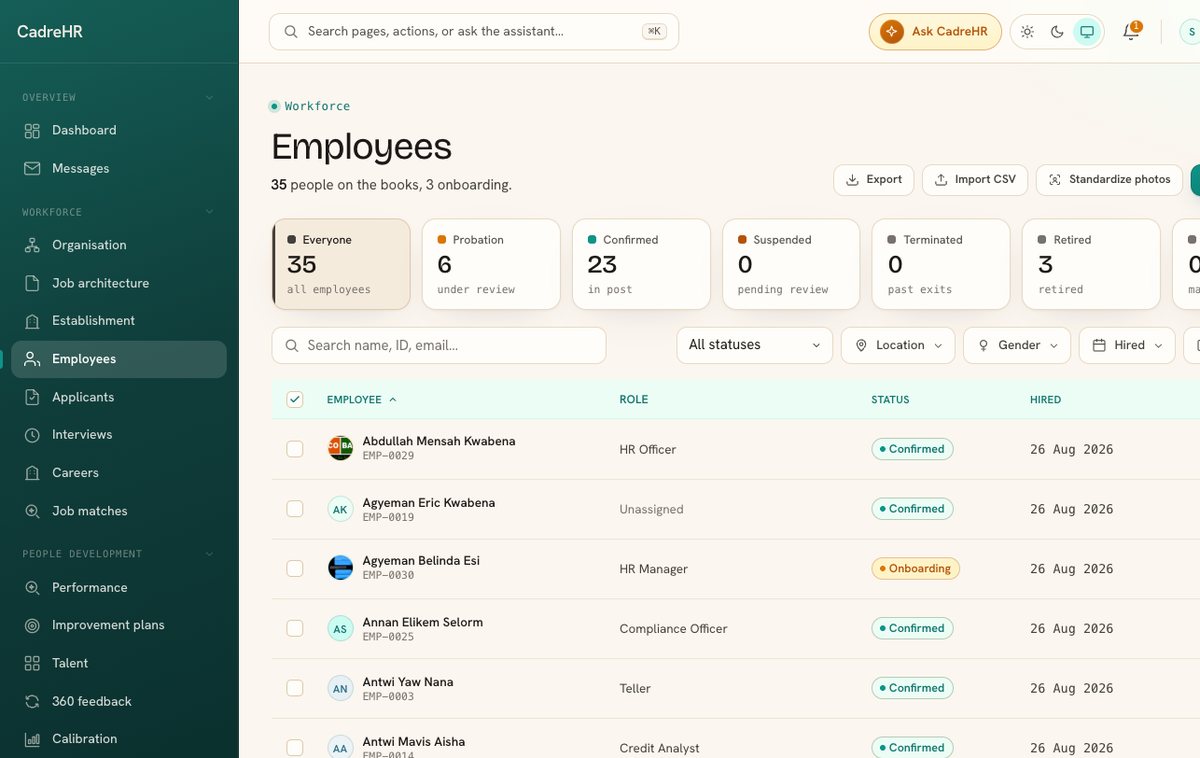The height and width of the screenshot is (758, 1200).
Task: Switch to light theme sun icon
Action: [1027, 32]
